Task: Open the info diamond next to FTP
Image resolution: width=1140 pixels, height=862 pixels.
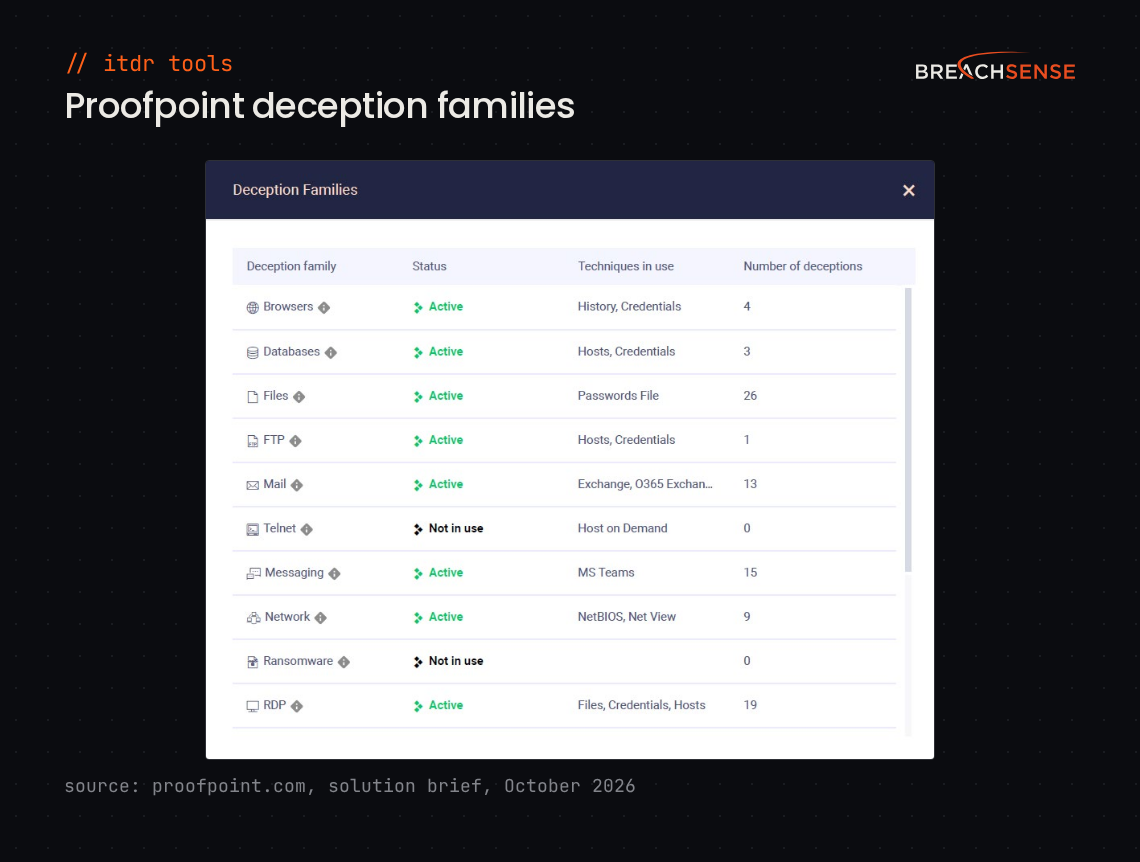Action: point(295,441)
